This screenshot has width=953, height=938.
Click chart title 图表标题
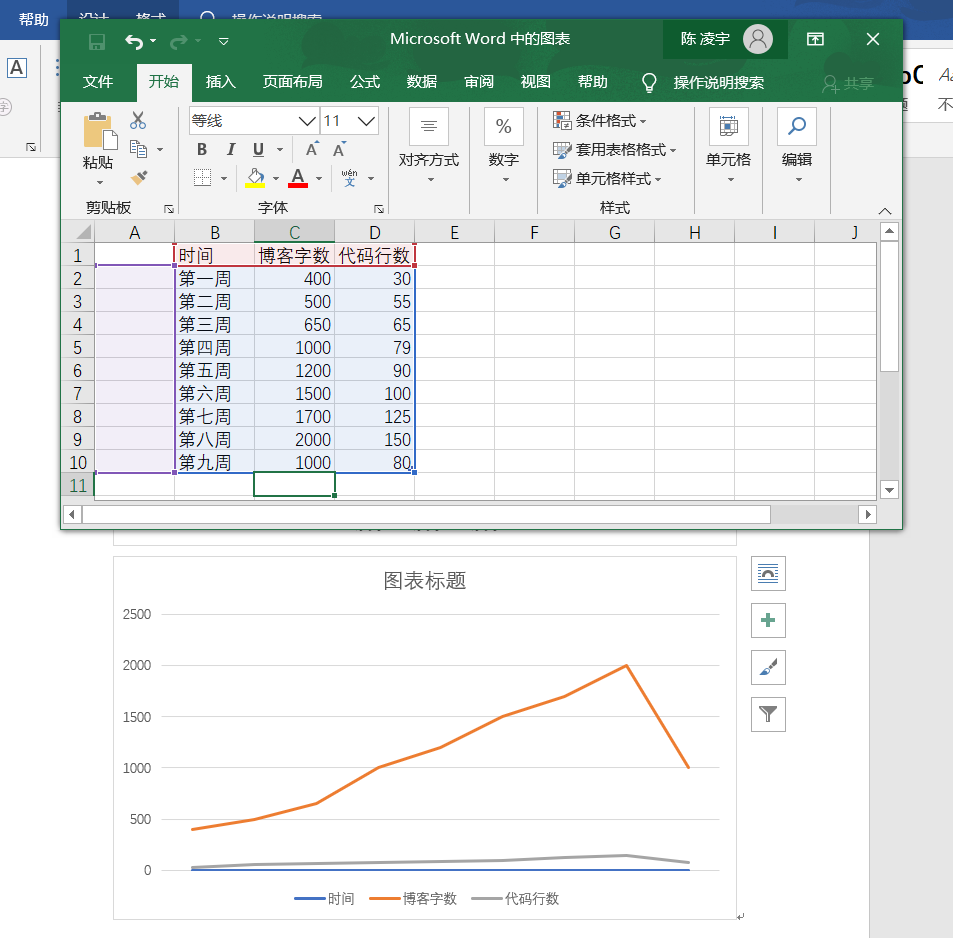point(425,581)
